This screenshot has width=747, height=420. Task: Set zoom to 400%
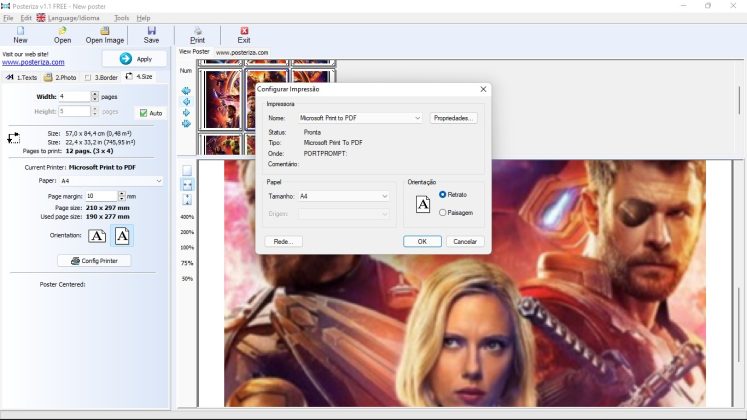click(x=187, y=217)
